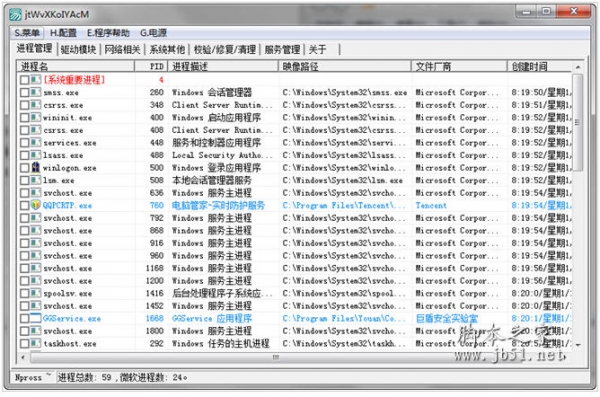Sort by 创建时间 column header

coord(540,67)
